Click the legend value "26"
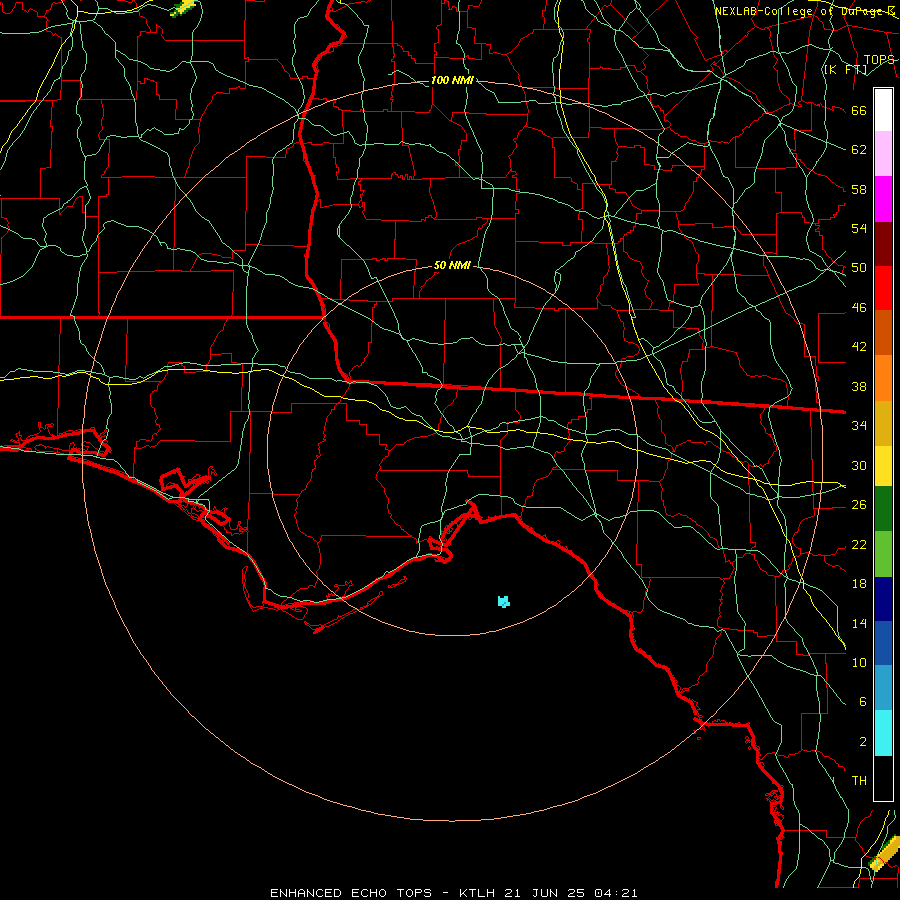Viewport: 900px width, 900px height. tap(859, 504)
